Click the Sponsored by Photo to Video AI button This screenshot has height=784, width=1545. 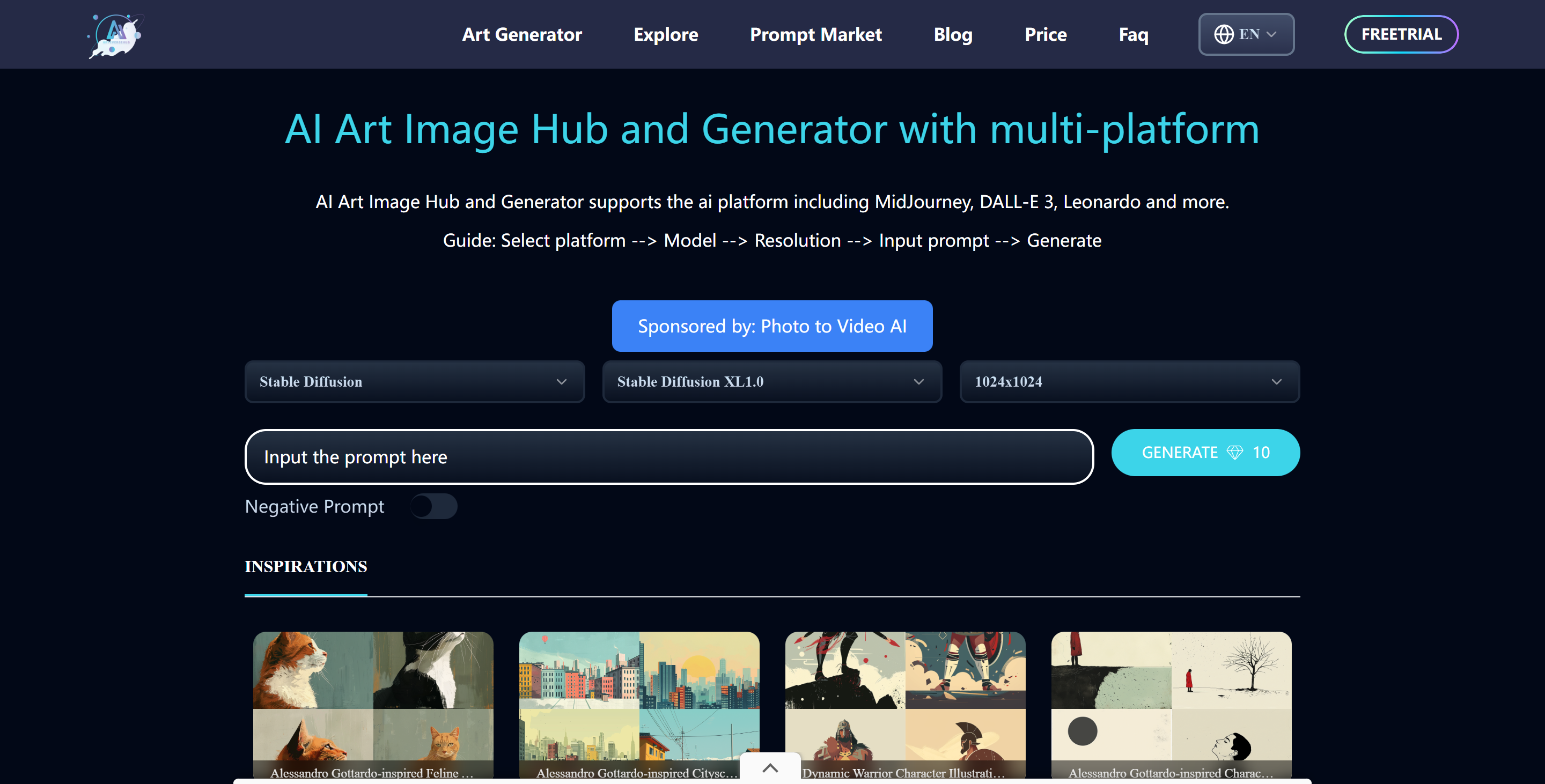coord(771,326)
